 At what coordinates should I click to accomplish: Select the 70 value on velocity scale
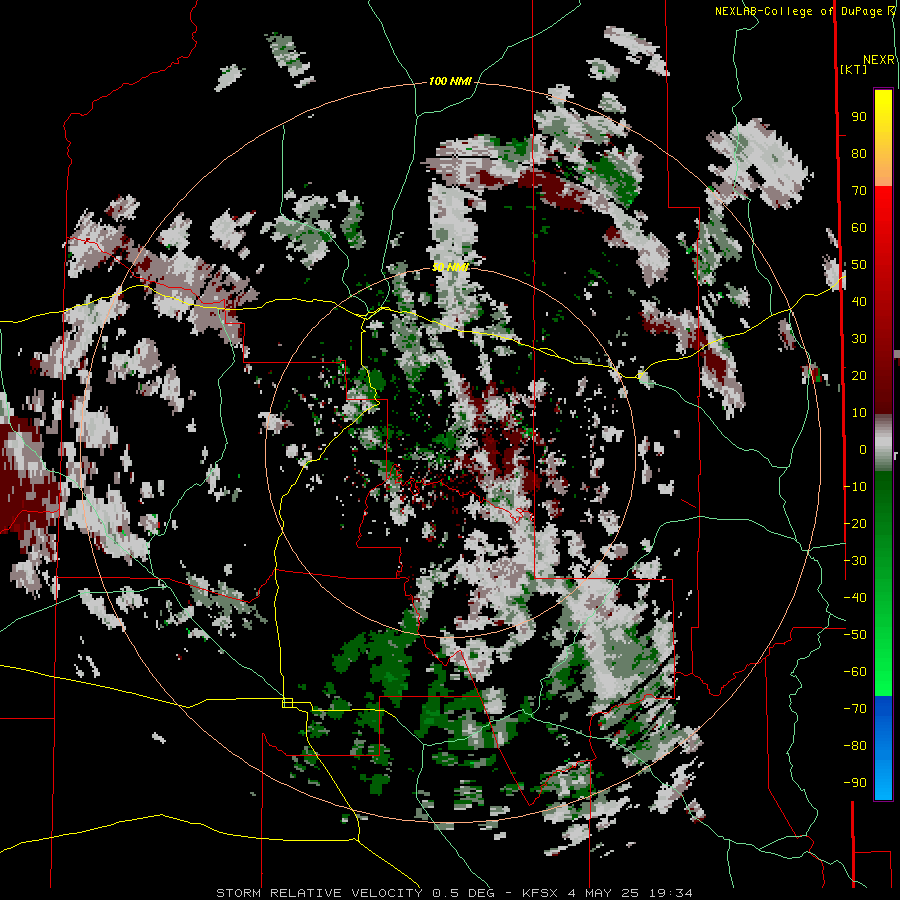[859, 191]
